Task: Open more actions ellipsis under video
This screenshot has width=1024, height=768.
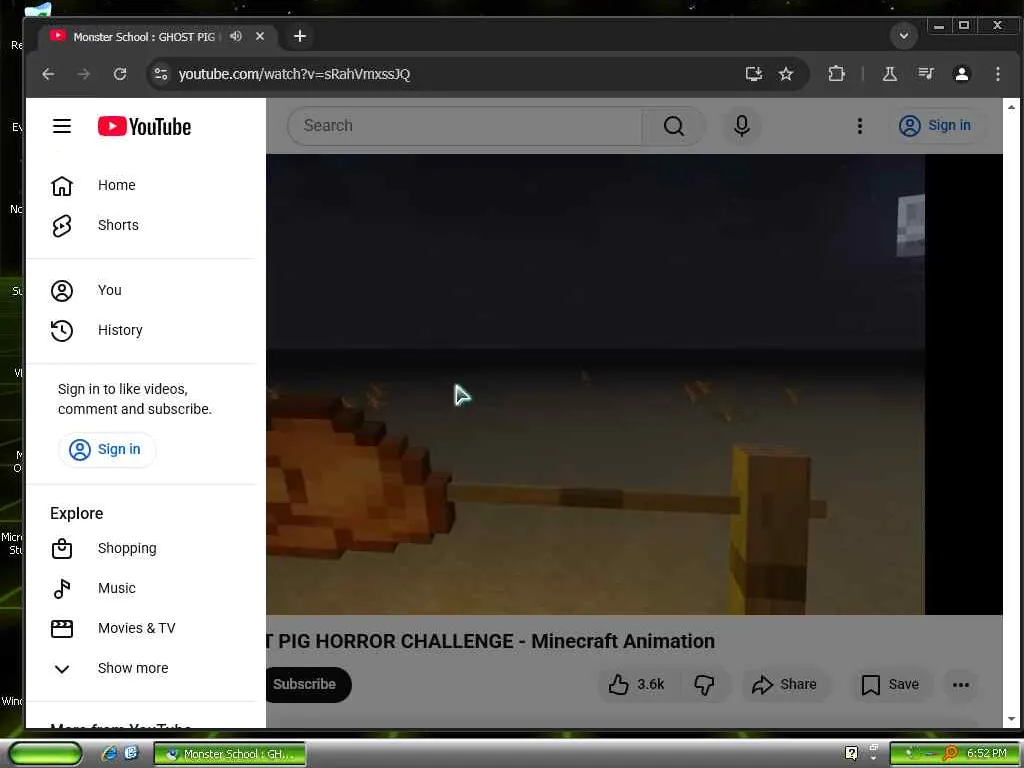Action: point(961,684)
